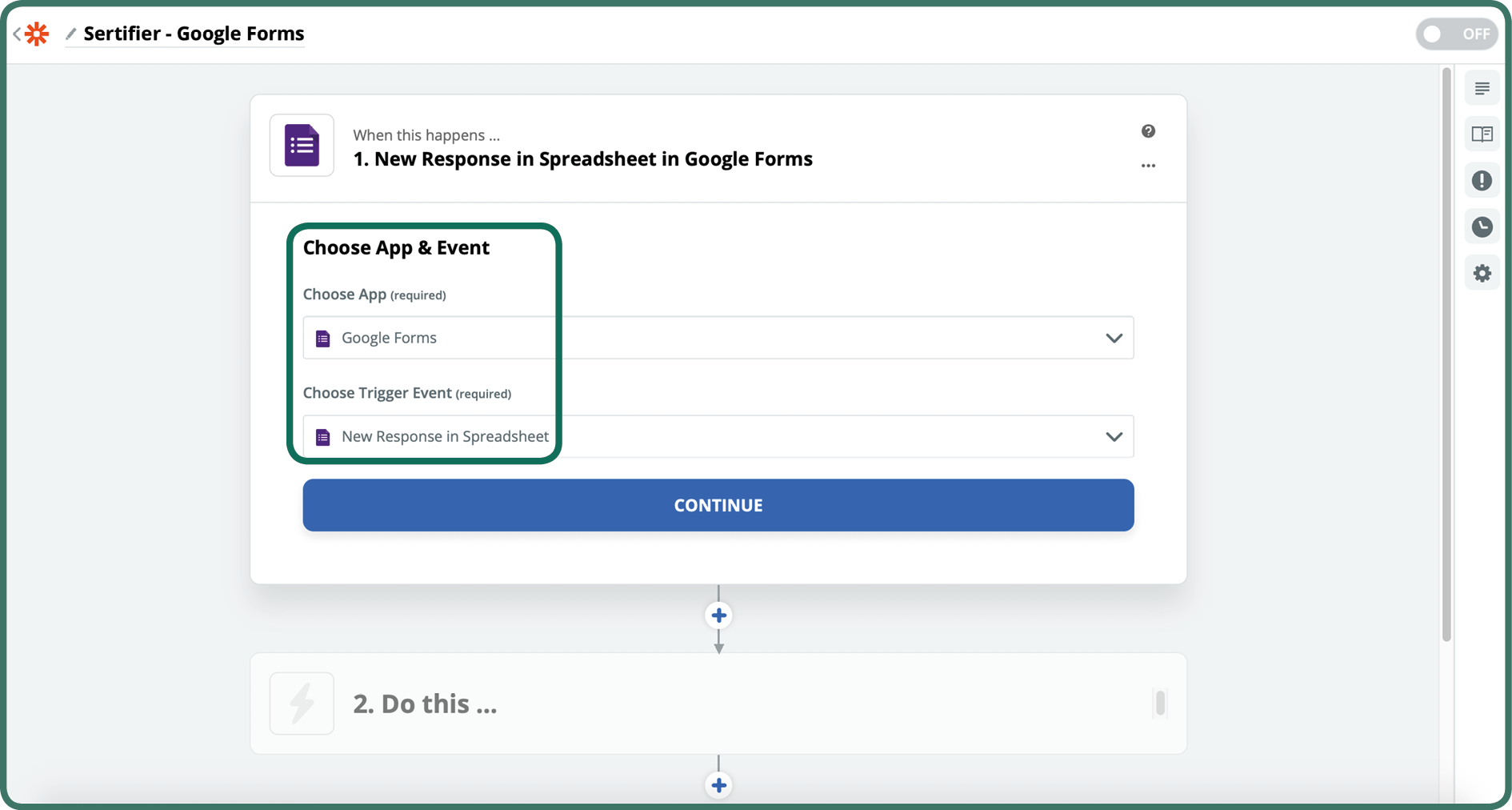Add a step with plus below step 2
This screenshot has height=810, width=1512.
pos(718,785)
